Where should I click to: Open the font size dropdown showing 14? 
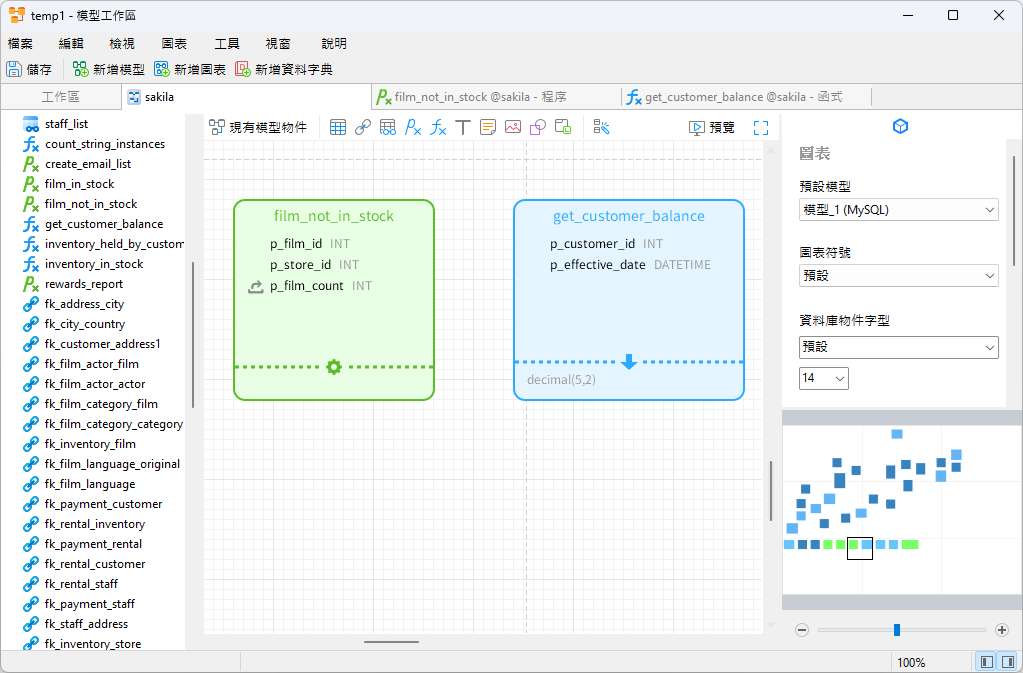pos(823,378)
